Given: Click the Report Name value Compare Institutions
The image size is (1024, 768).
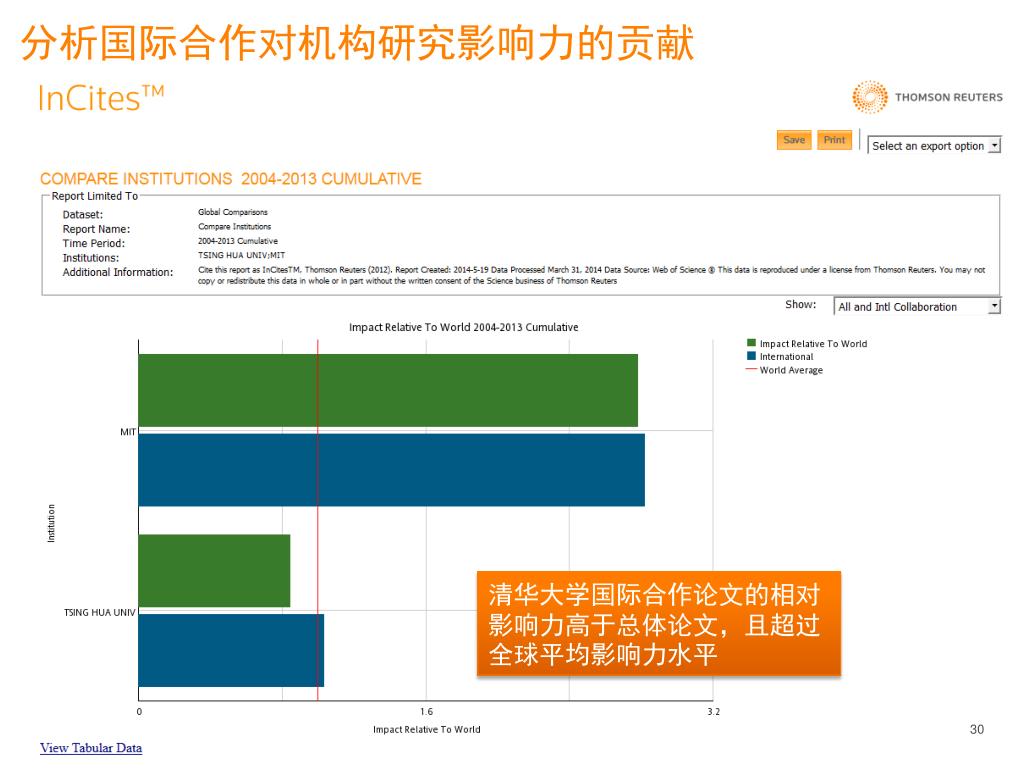Looking at the screenshot, I should (234, 227).
